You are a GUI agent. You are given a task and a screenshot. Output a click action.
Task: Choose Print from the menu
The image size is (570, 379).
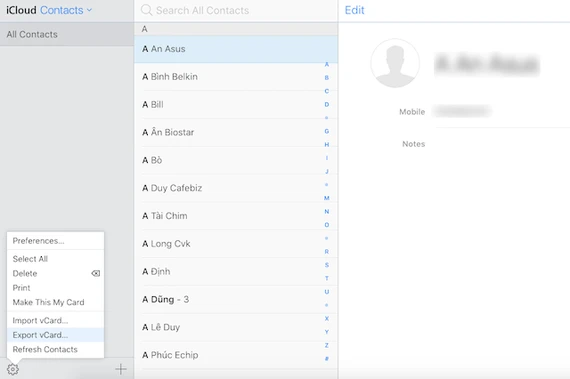pos(55,288)
